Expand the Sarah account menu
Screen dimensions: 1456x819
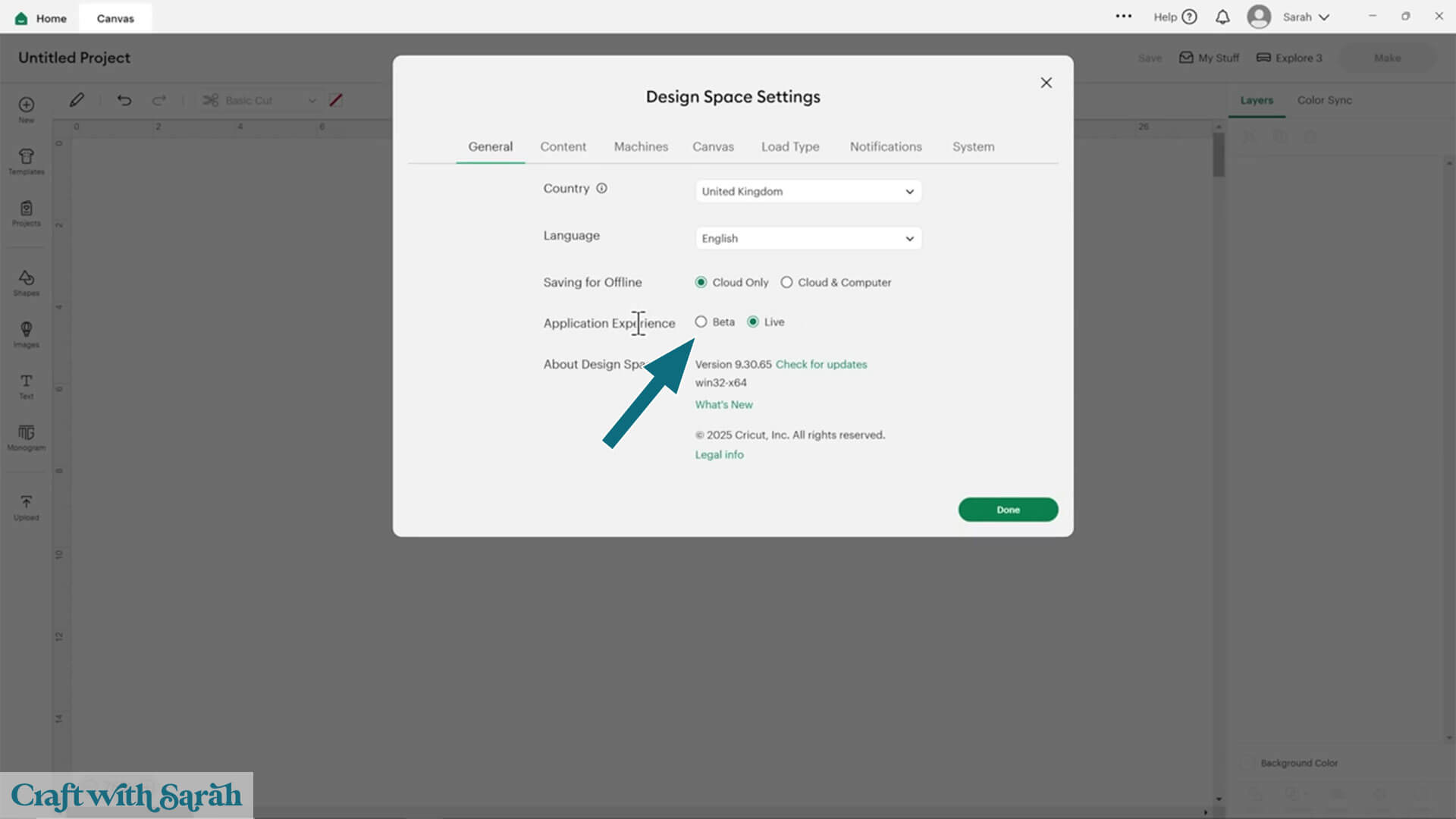[1304, 17]
